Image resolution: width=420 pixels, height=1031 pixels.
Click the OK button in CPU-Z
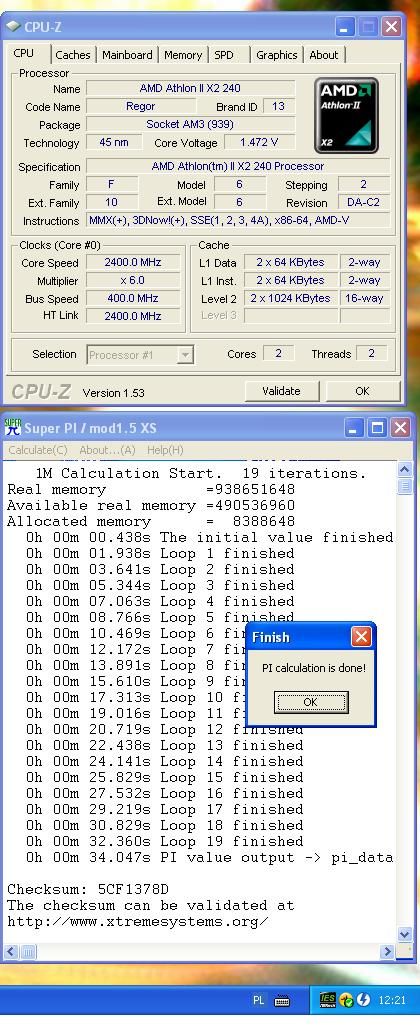(x=362, y=391)
